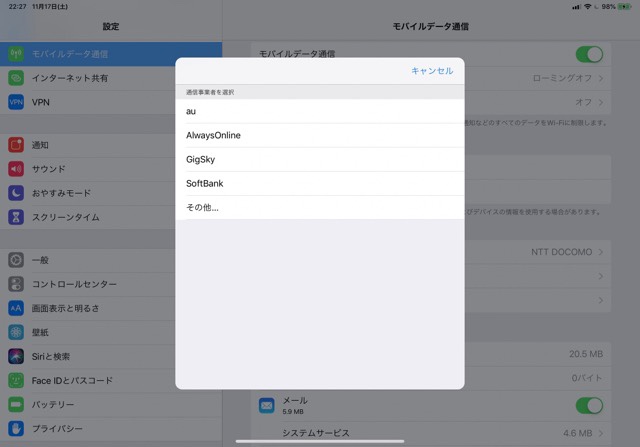Tap プライバシー hand icon
The width and height of the screenshot is (640, 447).
click(x=16, y=429)
